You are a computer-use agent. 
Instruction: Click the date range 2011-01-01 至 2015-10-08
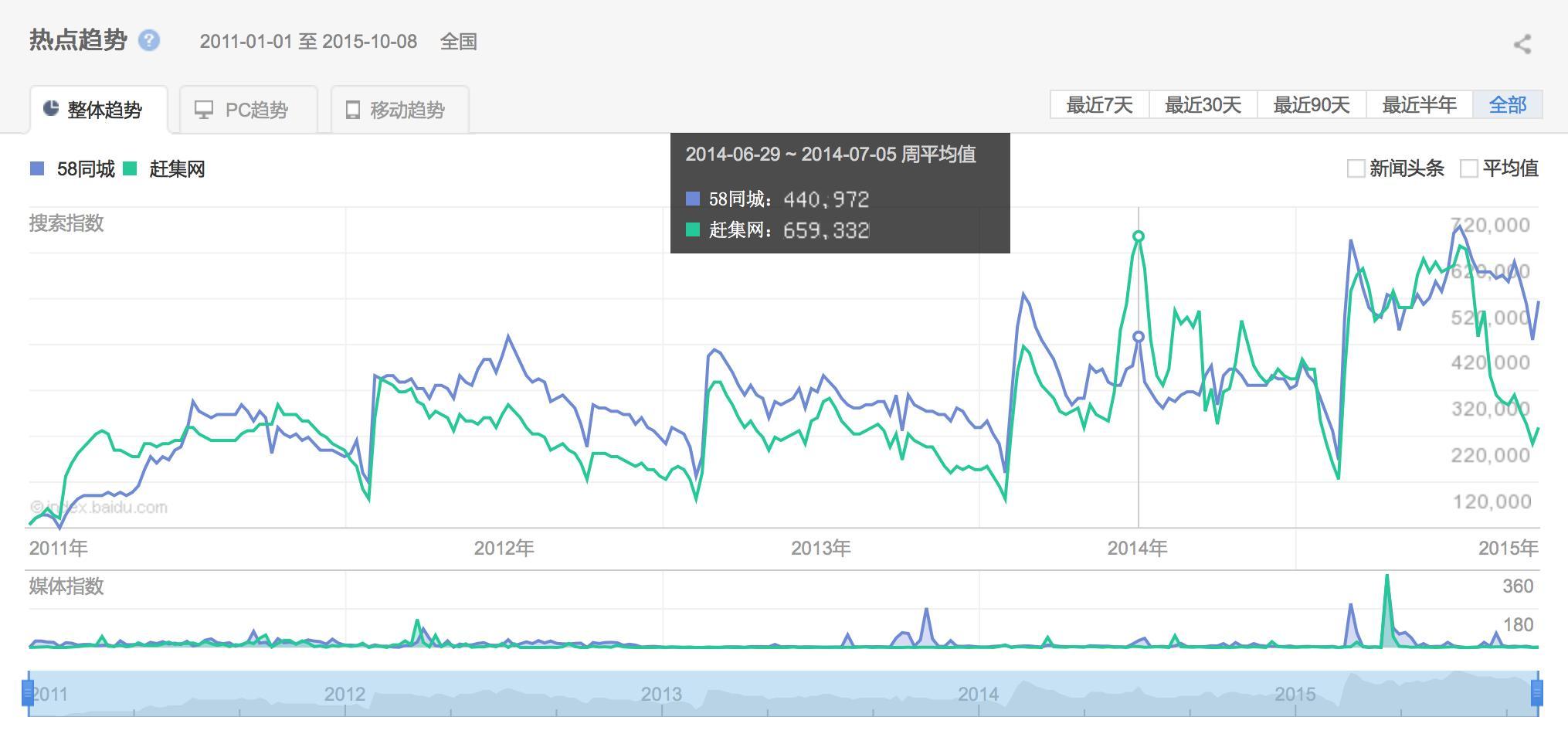click(308, 42)
